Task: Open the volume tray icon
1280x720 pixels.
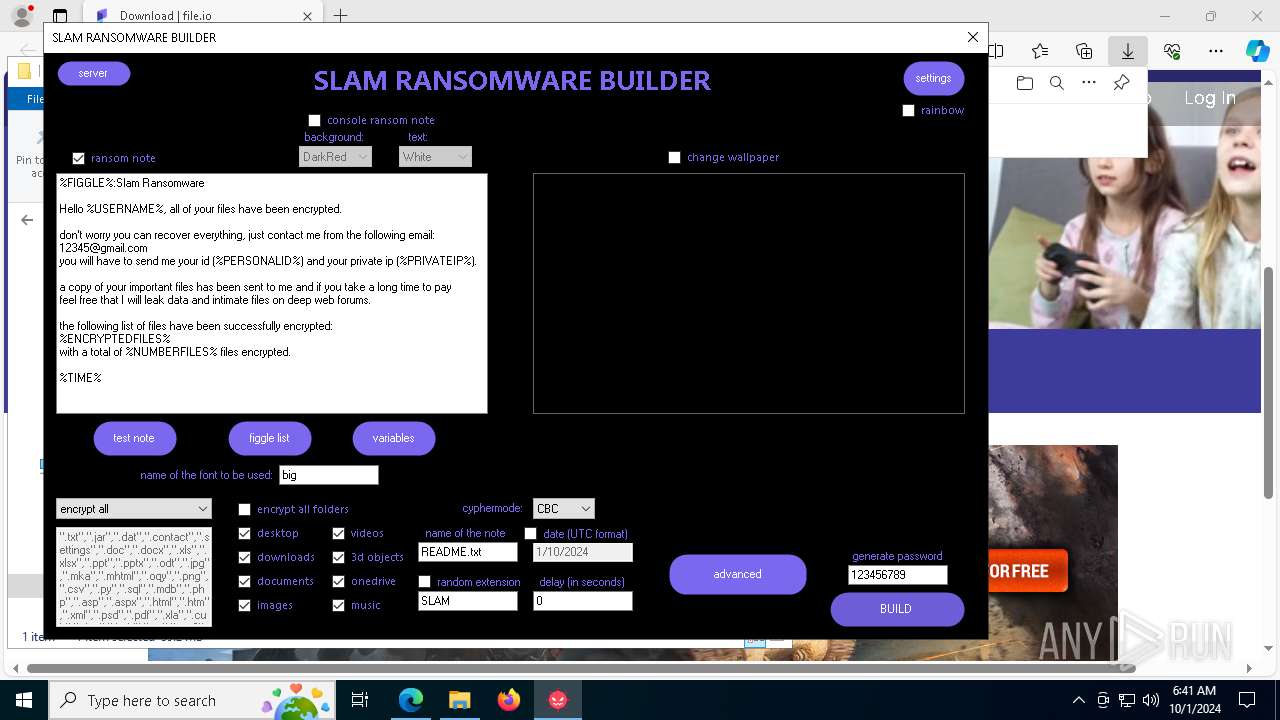Action: pyautogui.click(x=1150, y=700)
